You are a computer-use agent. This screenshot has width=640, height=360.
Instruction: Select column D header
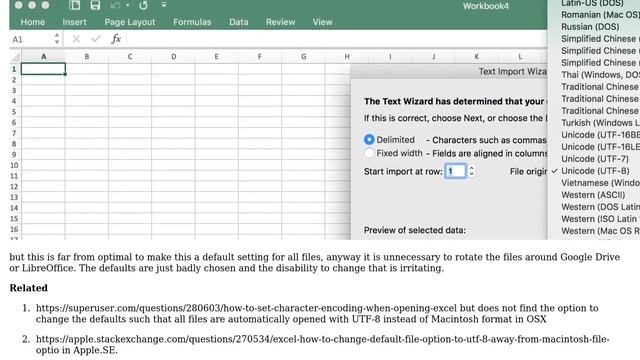[173, 57]
